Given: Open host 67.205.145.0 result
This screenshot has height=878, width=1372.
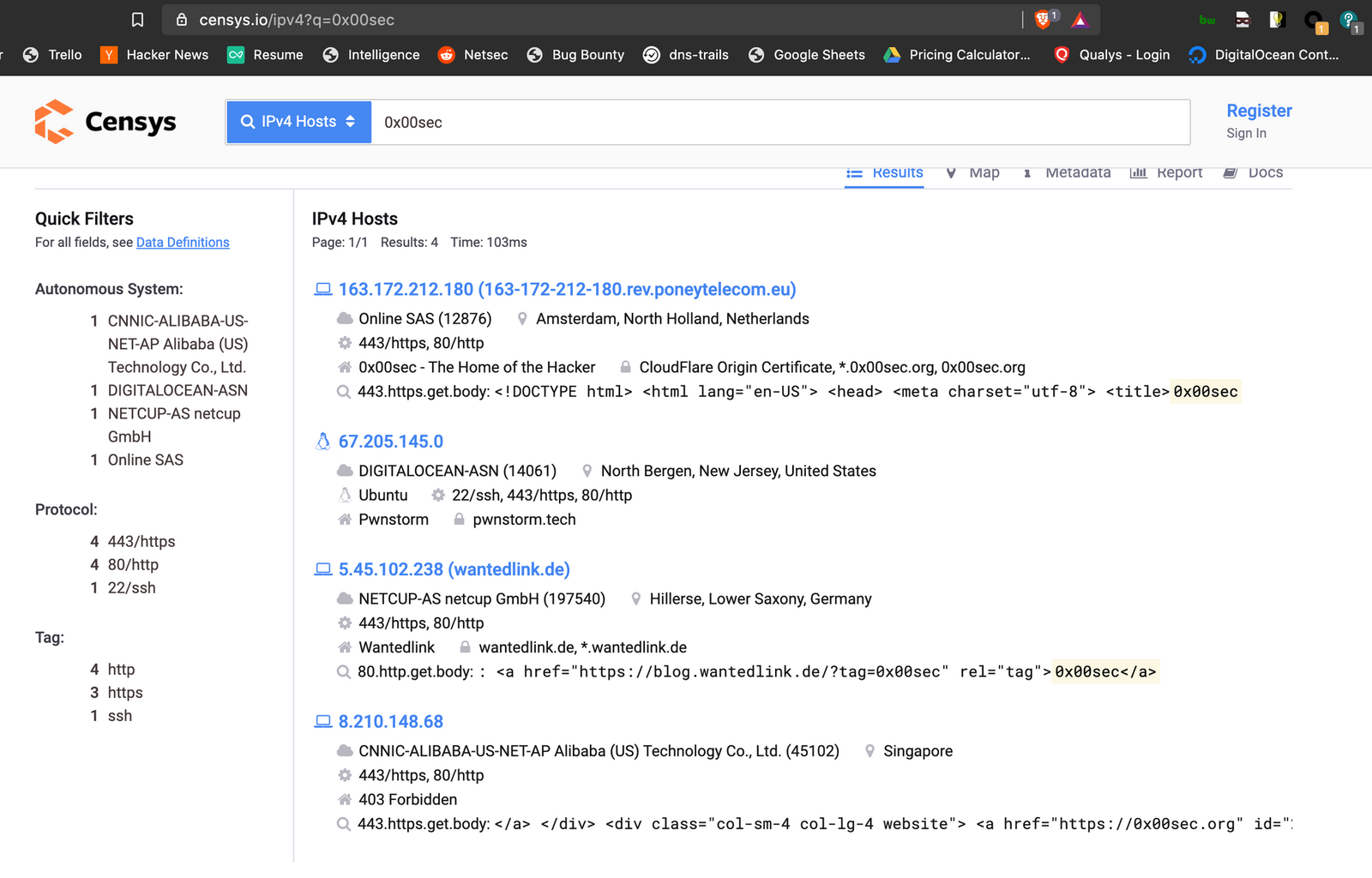Looking at the screenshot, I should 390,442.
